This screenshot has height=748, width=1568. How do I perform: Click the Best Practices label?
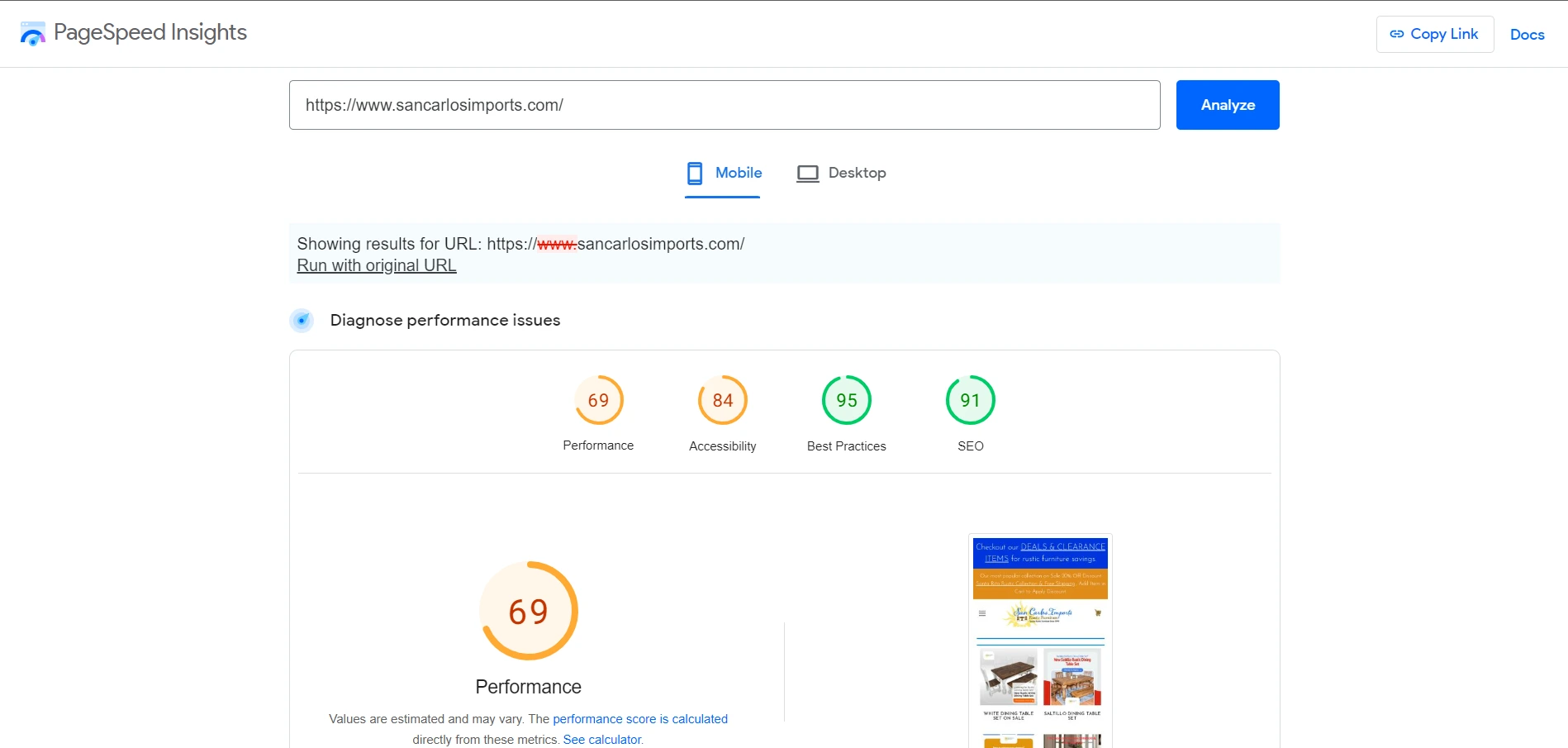click(x=847, y=446)
